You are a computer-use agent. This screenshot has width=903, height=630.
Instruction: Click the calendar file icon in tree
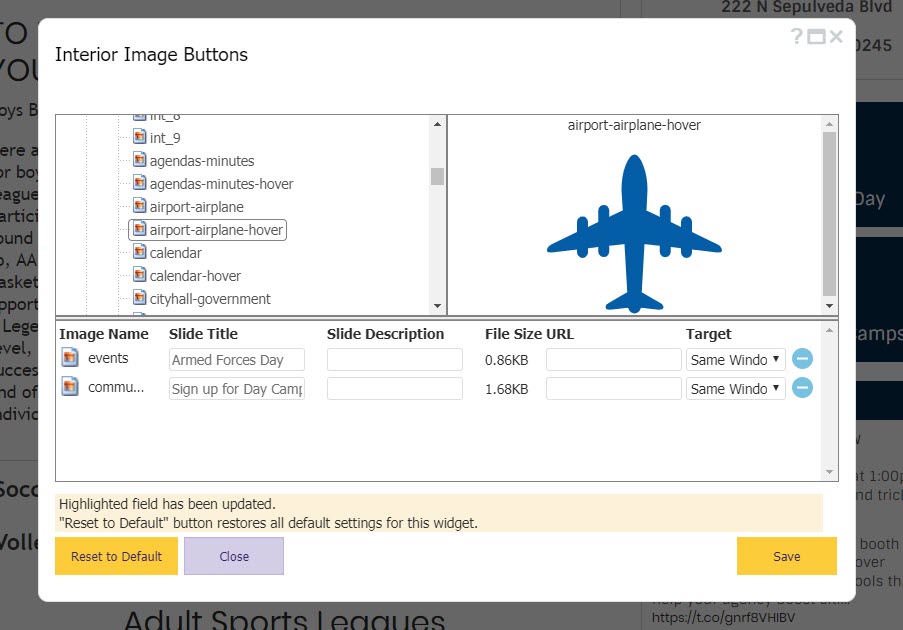coord(140,253)
